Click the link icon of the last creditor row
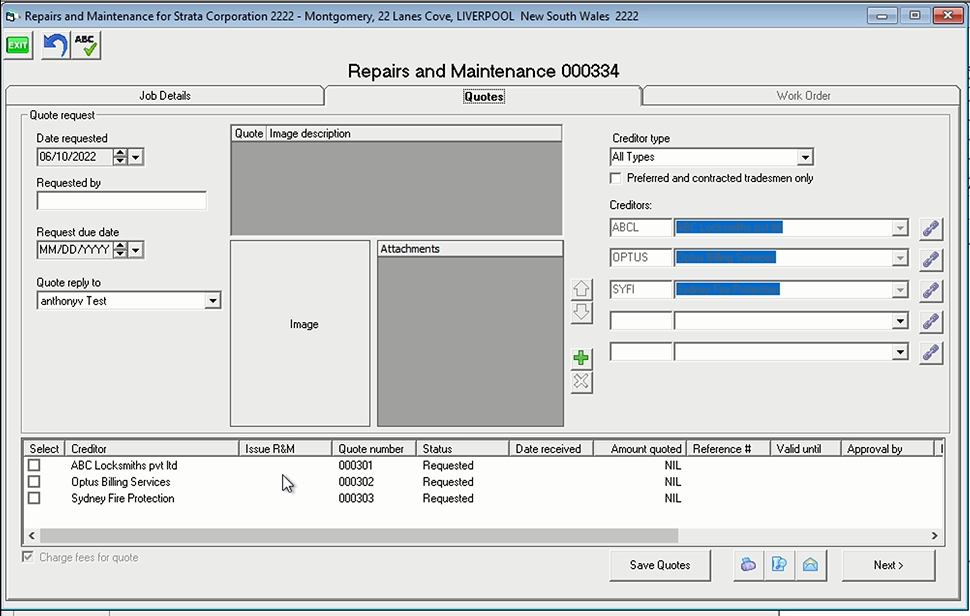The image size is (970, 616). point(930,353)
